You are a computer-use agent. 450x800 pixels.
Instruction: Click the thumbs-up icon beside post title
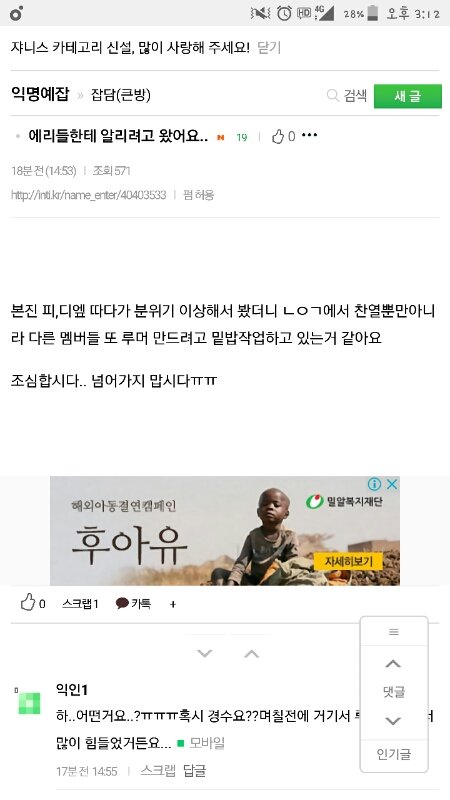(278, 136)
